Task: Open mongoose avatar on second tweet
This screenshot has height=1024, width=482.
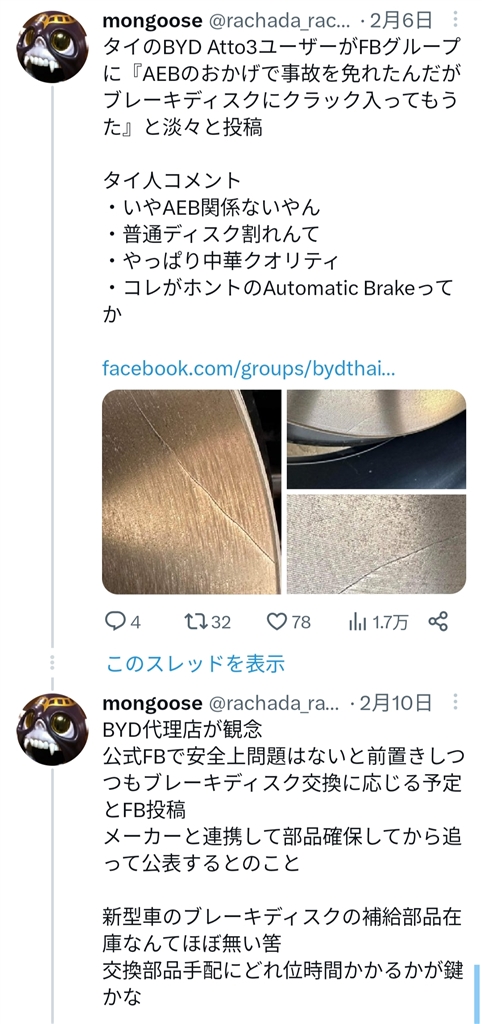Action: [52, 729]
